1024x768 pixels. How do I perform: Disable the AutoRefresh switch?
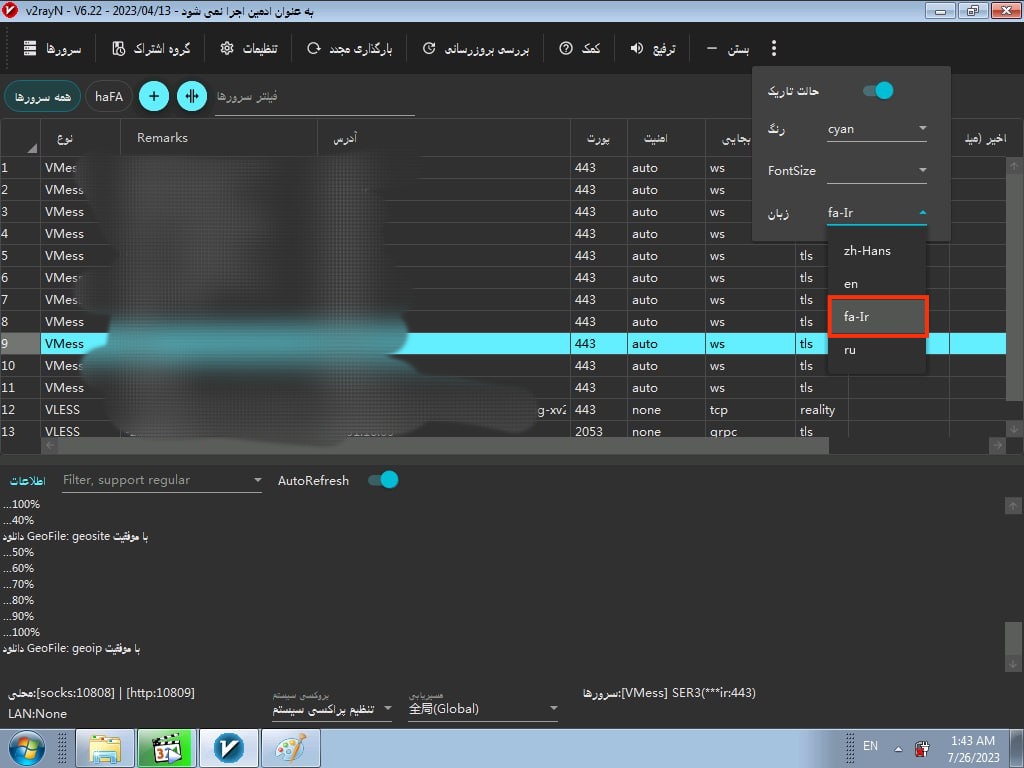click(x=383, y=480)
